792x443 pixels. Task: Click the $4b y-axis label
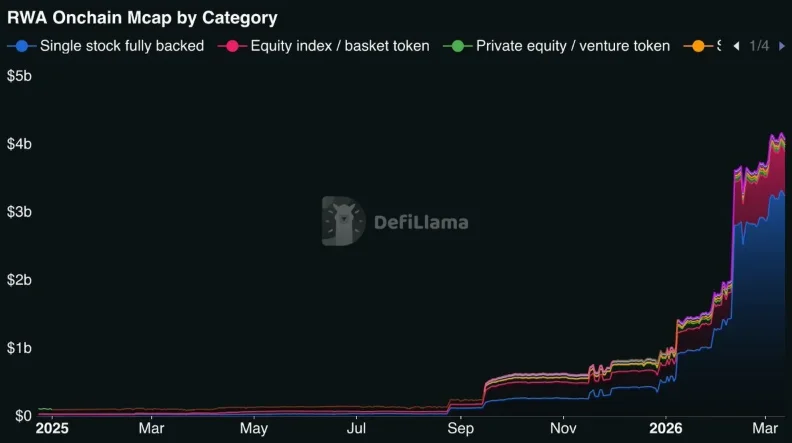[19, 144]
